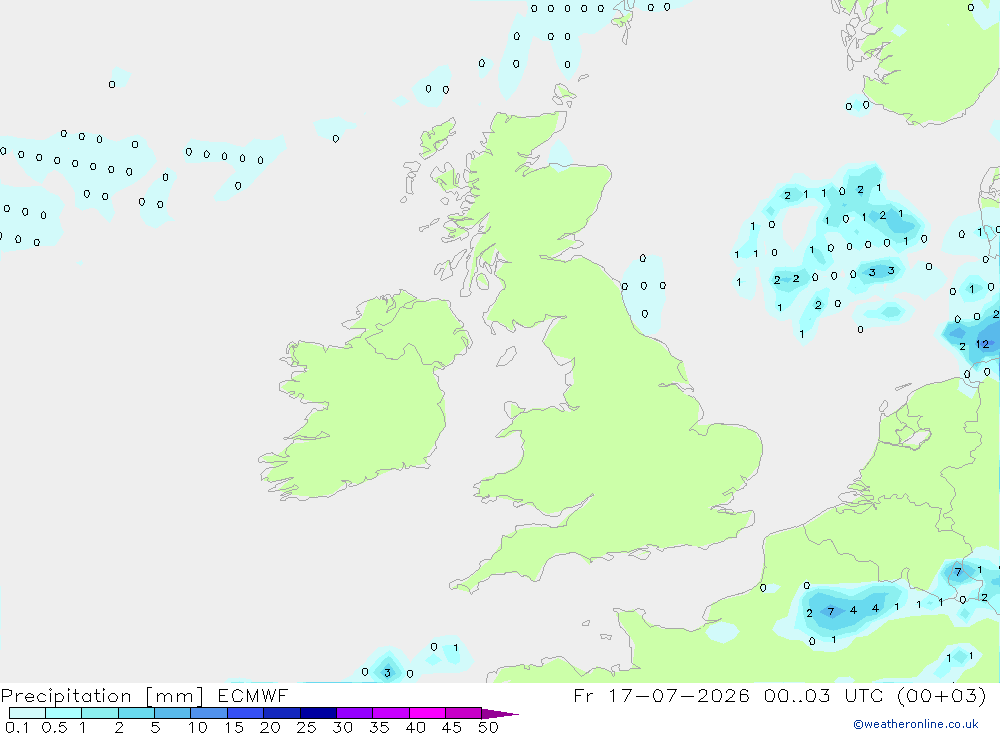
Task: Click the 2–5 mm legend color swatch
Action: point(136,713)
